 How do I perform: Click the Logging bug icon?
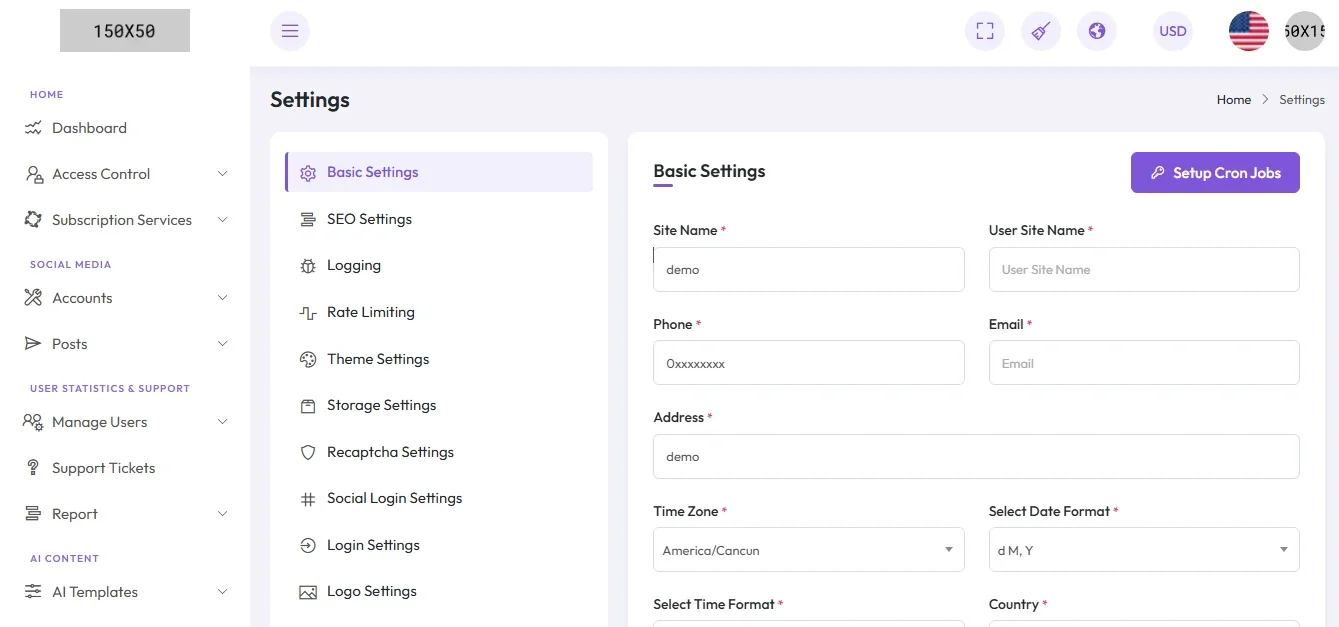[308, 266]
